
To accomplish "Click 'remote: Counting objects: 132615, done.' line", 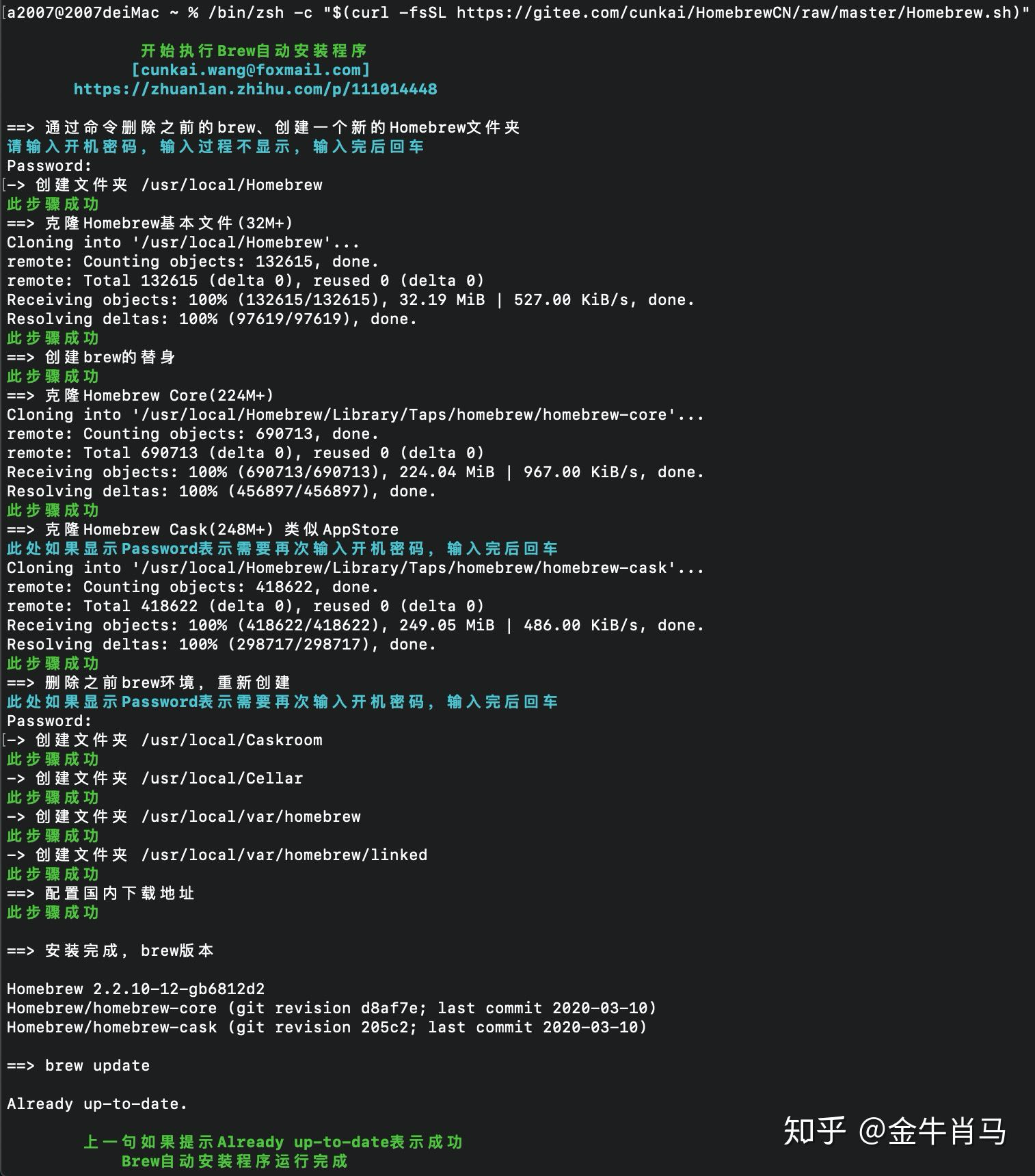I will (193, 261).
